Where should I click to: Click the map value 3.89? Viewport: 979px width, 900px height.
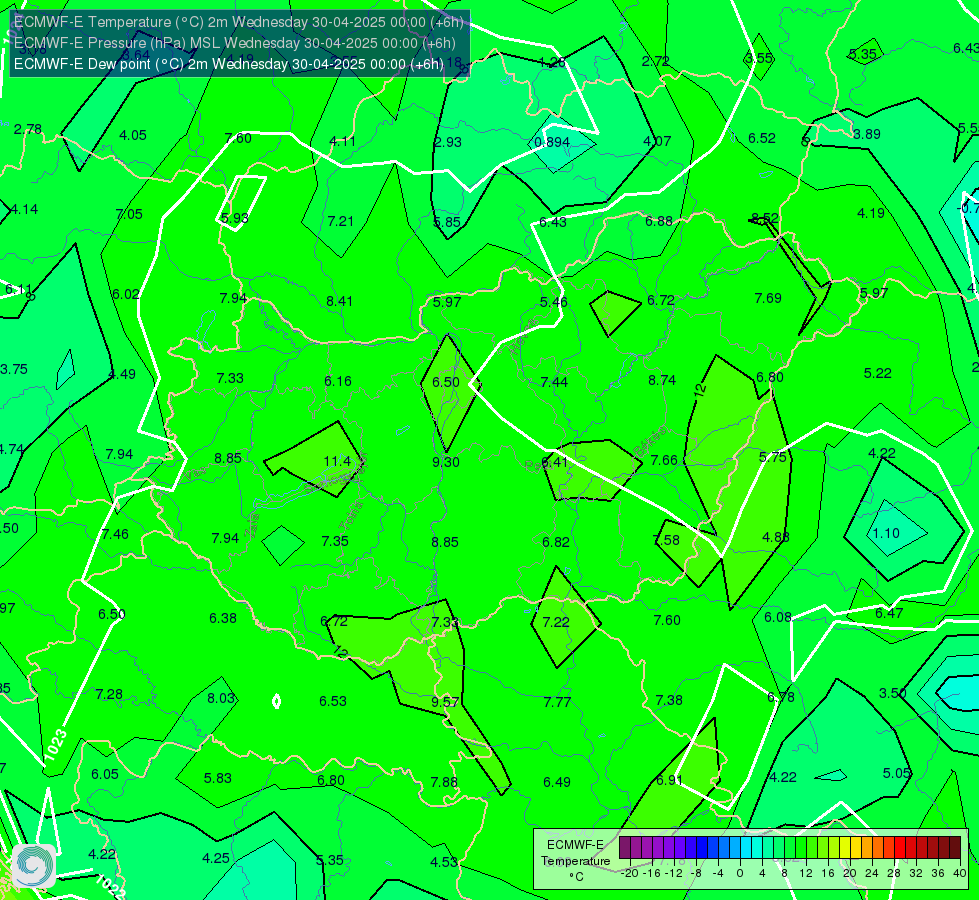tap(867, 134)
